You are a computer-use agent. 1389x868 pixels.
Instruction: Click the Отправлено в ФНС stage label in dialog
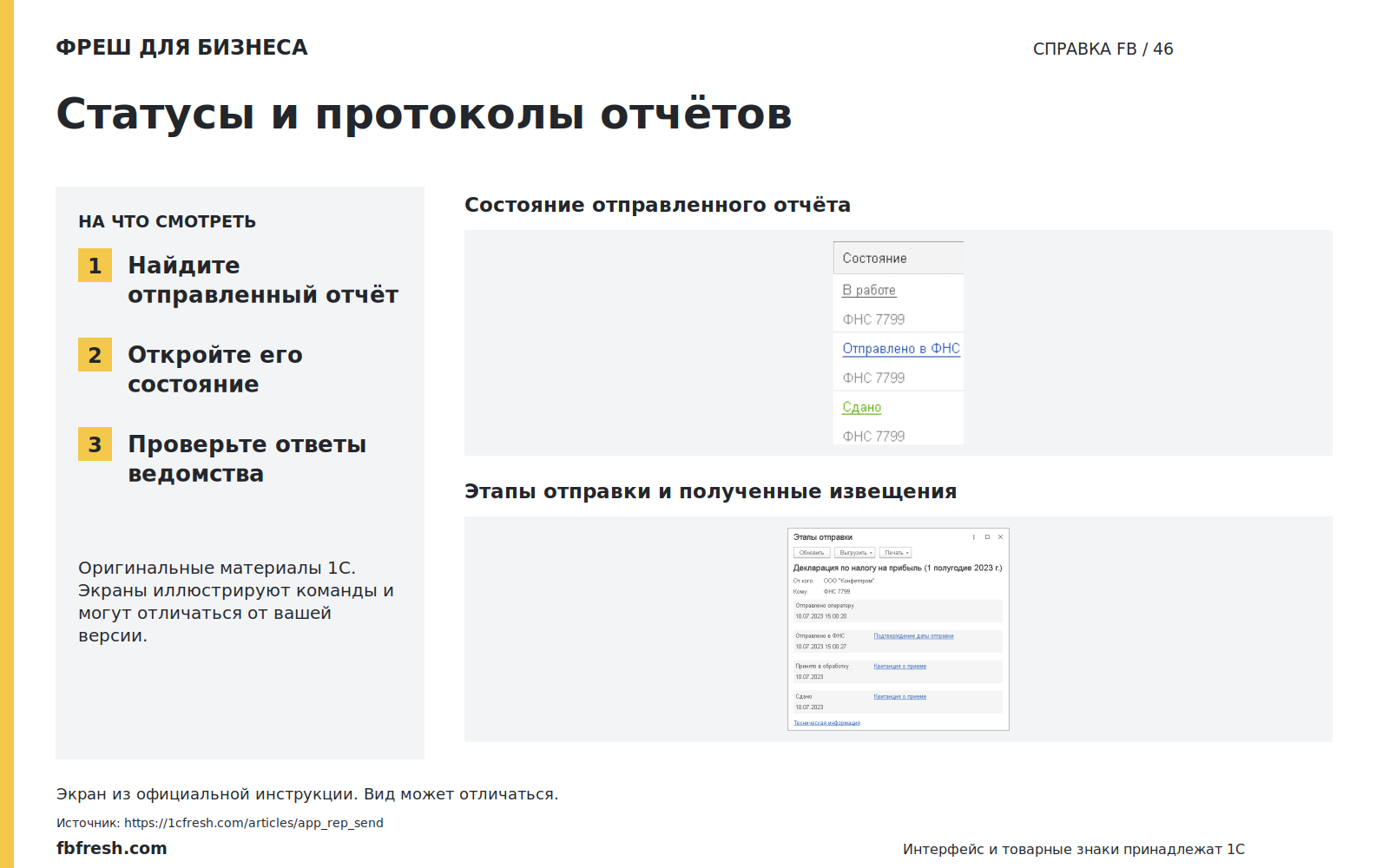coord(820,636)
